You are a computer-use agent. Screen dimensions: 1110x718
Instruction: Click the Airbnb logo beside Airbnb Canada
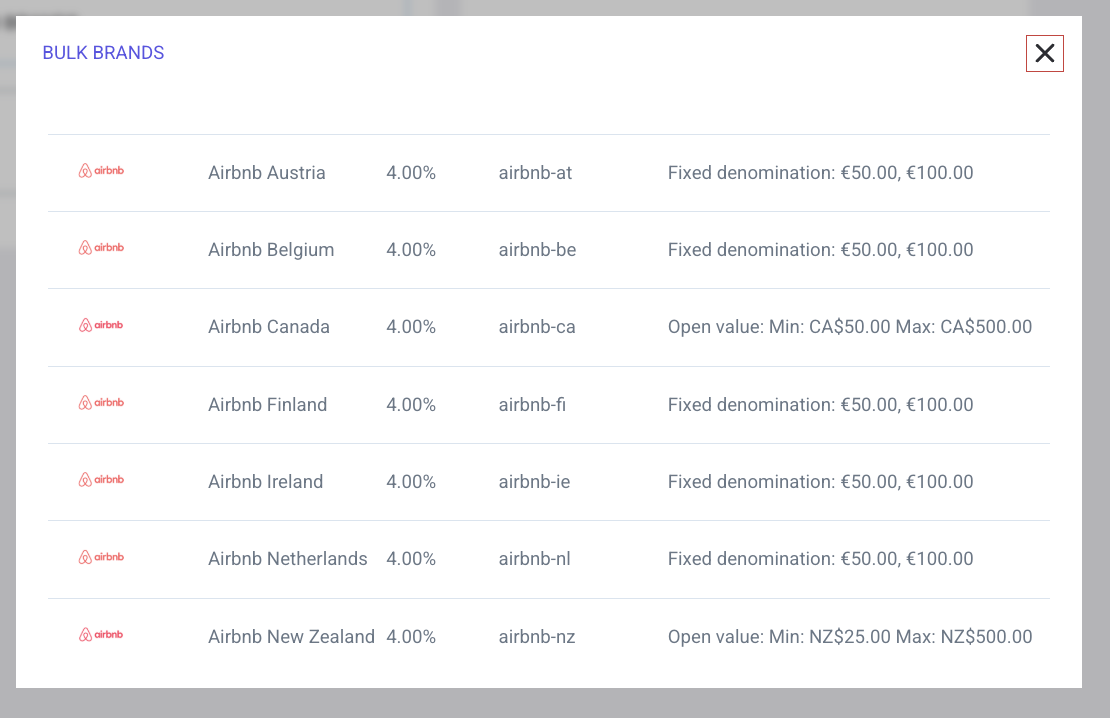[101, 324]
